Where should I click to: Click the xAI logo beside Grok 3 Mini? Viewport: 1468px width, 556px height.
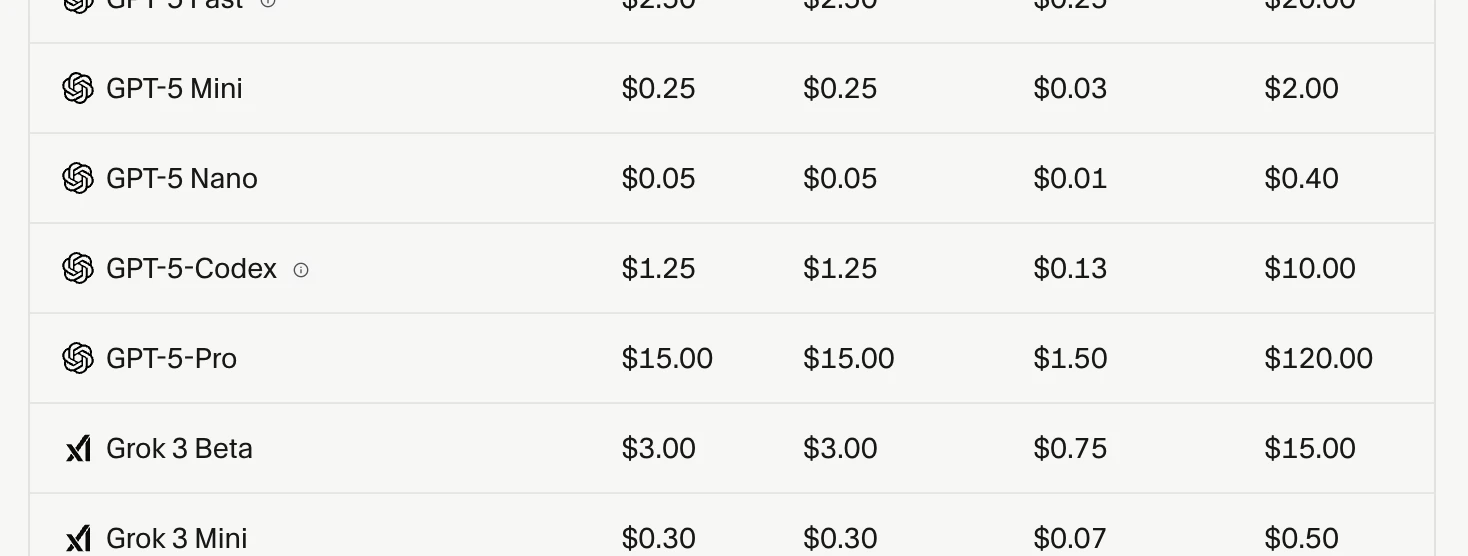point(78,539)
